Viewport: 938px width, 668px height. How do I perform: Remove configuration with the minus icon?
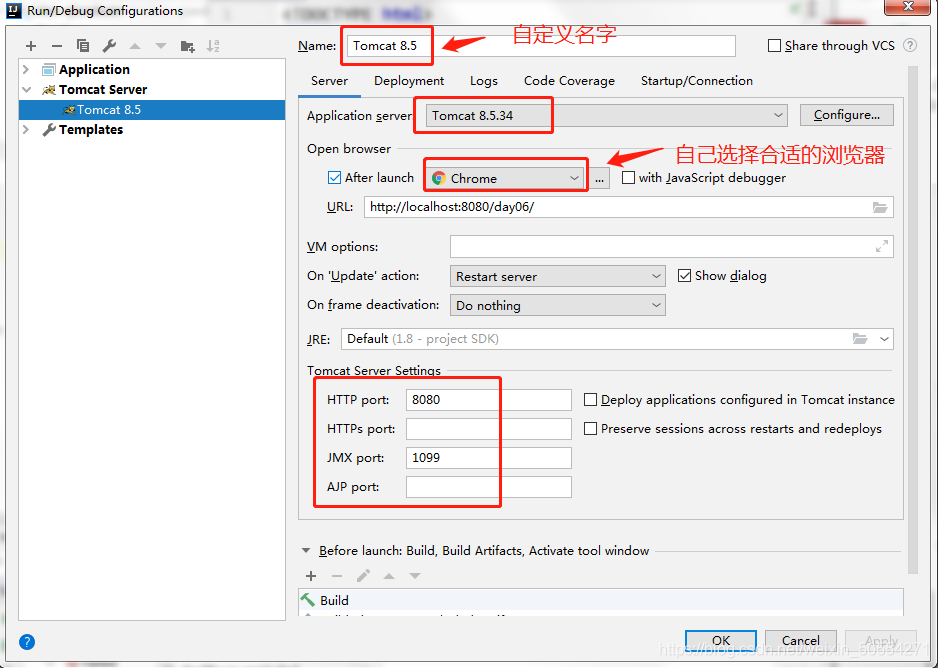[57, 46]
